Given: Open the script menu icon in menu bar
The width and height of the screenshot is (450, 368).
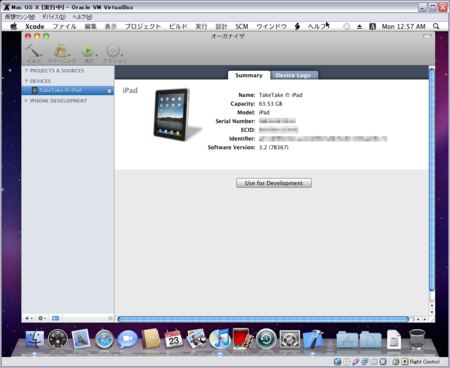Looking at the screenshot, I should coord(297,27).
